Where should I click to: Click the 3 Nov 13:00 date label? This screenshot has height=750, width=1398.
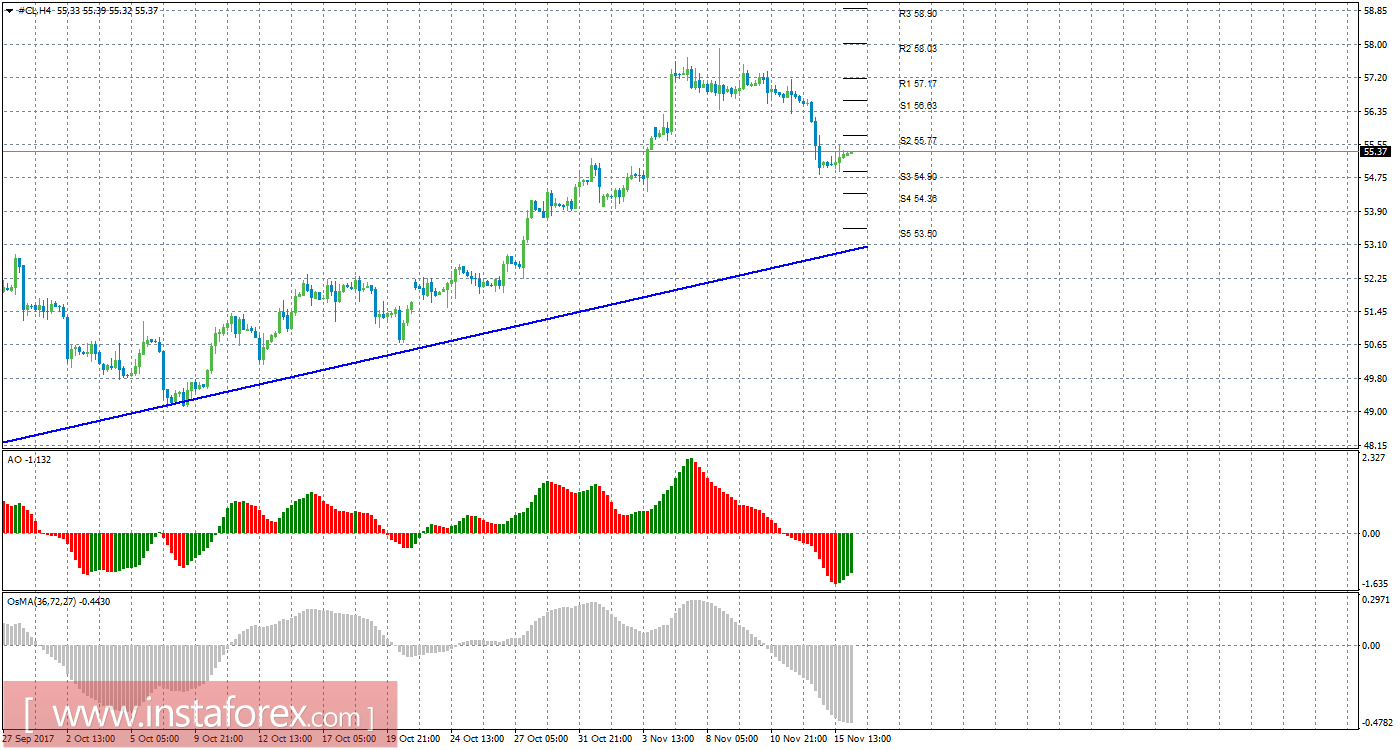[x=668, y=739]
